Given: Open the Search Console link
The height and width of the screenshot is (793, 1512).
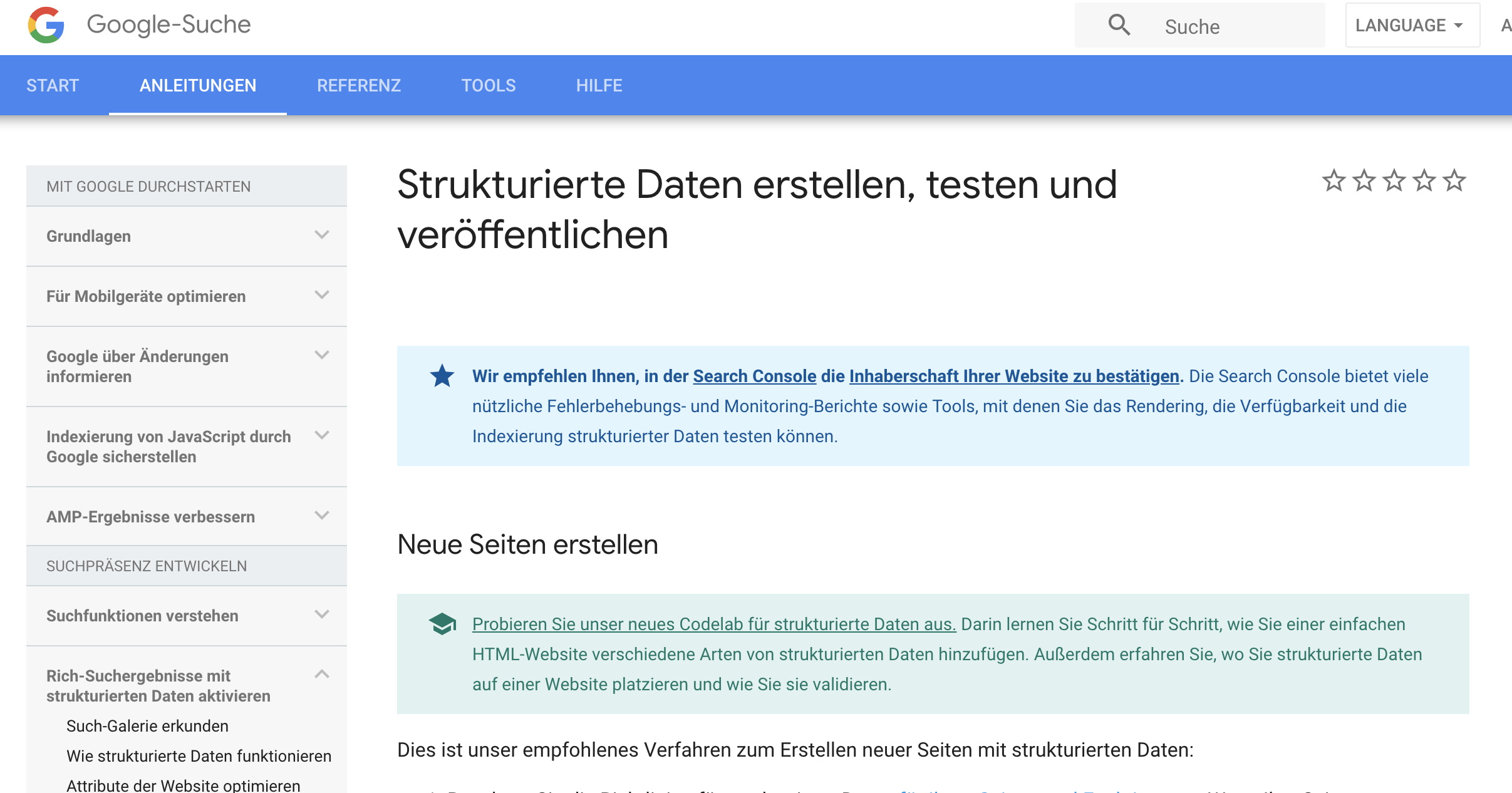Looking at the screenshot, I should point(754,376).
